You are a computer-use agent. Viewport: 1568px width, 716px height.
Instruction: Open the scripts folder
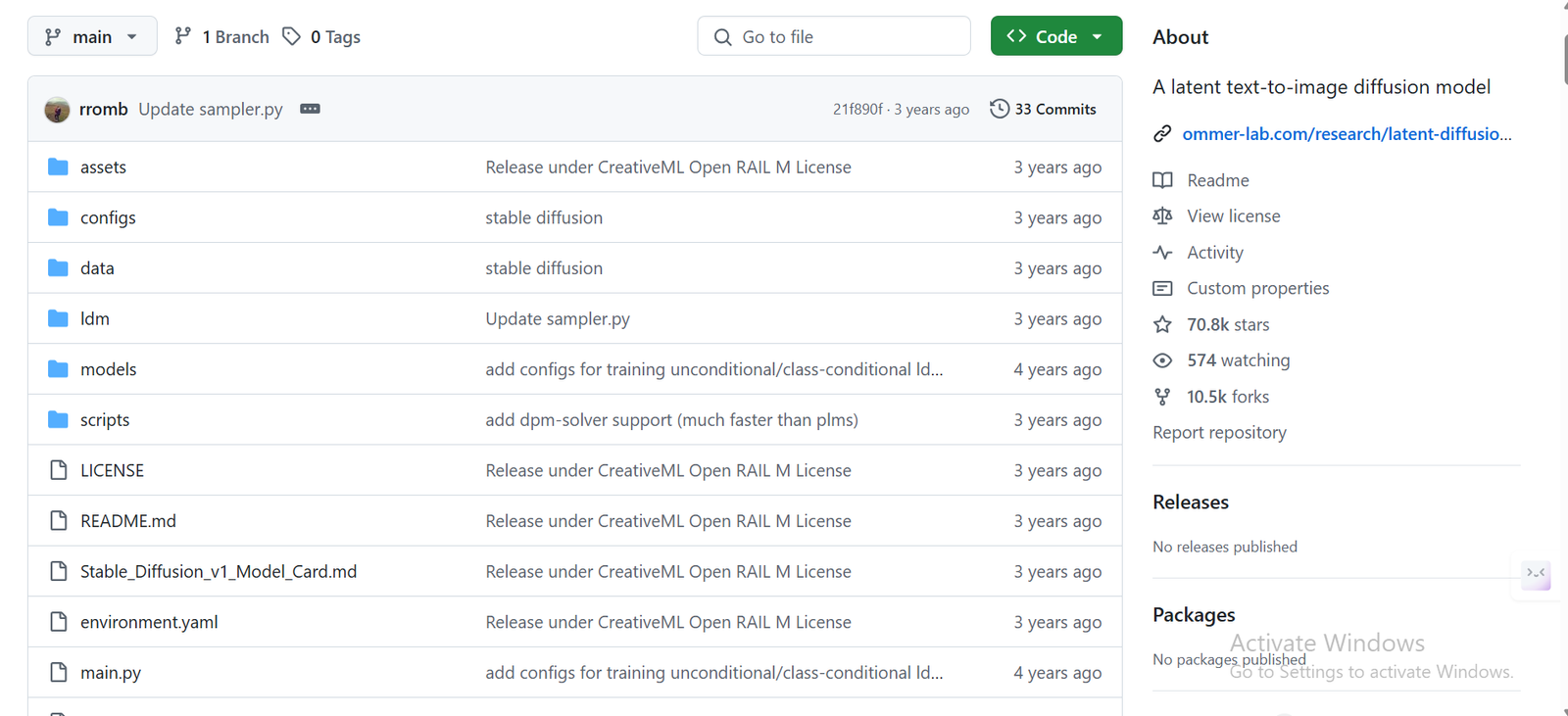coord(105,420)
